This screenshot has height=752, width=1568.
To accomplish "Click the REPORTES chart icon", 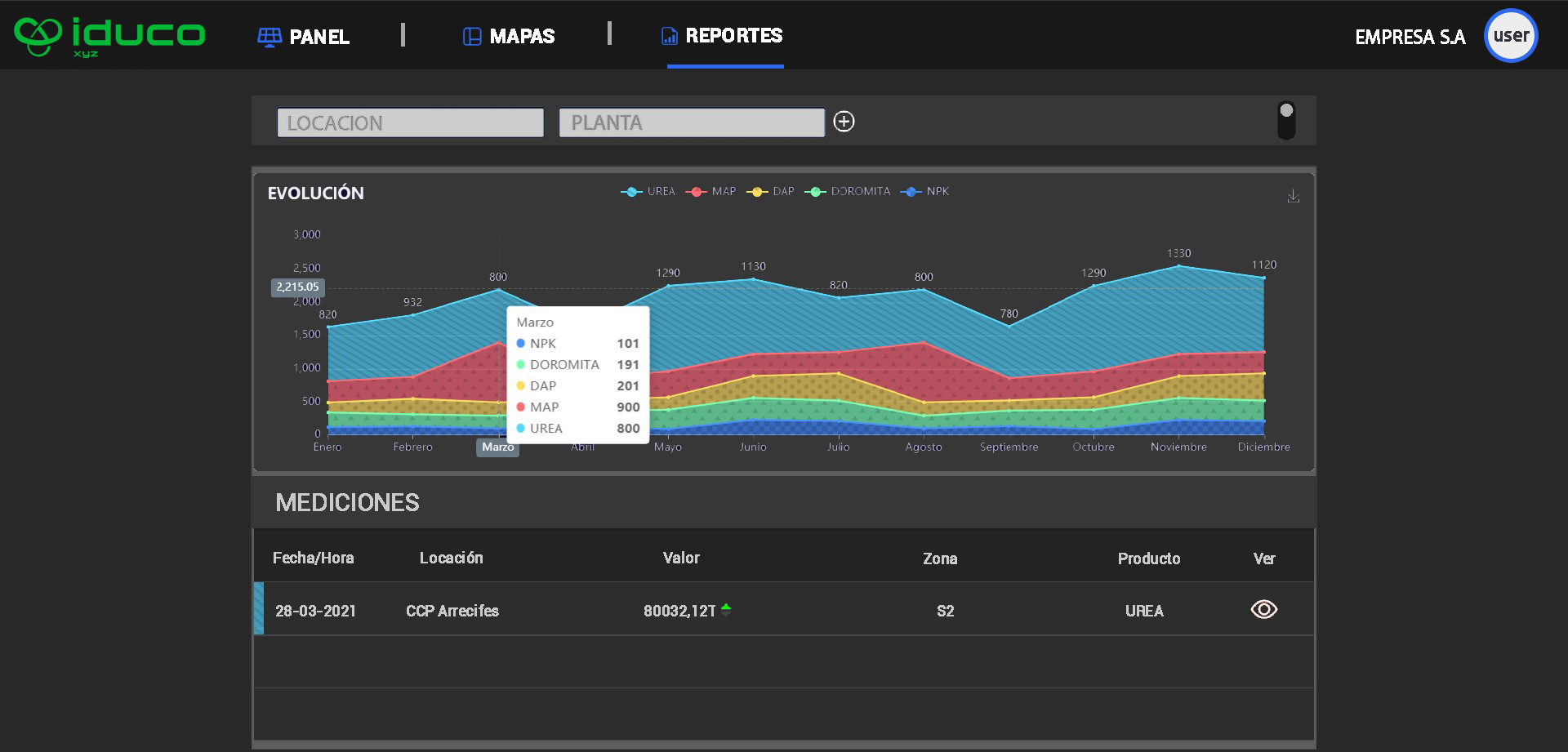I will tap(669, 36).
